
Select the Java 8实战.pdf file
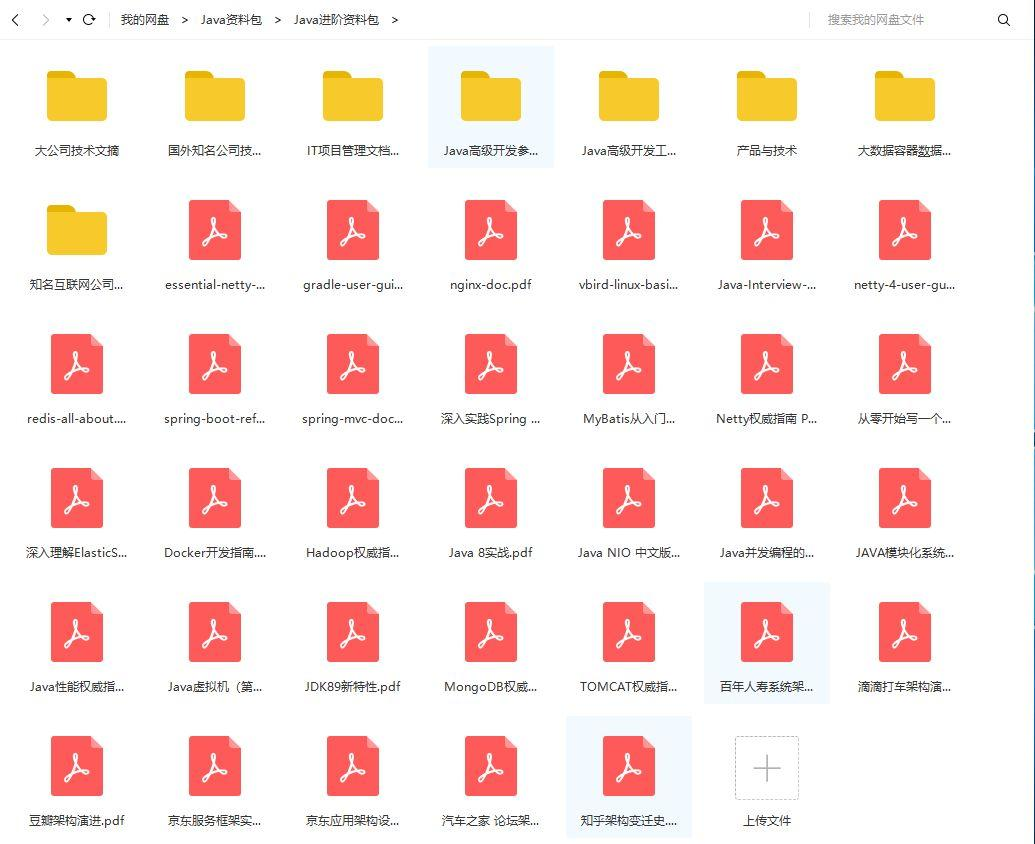(x=490, y=511)
